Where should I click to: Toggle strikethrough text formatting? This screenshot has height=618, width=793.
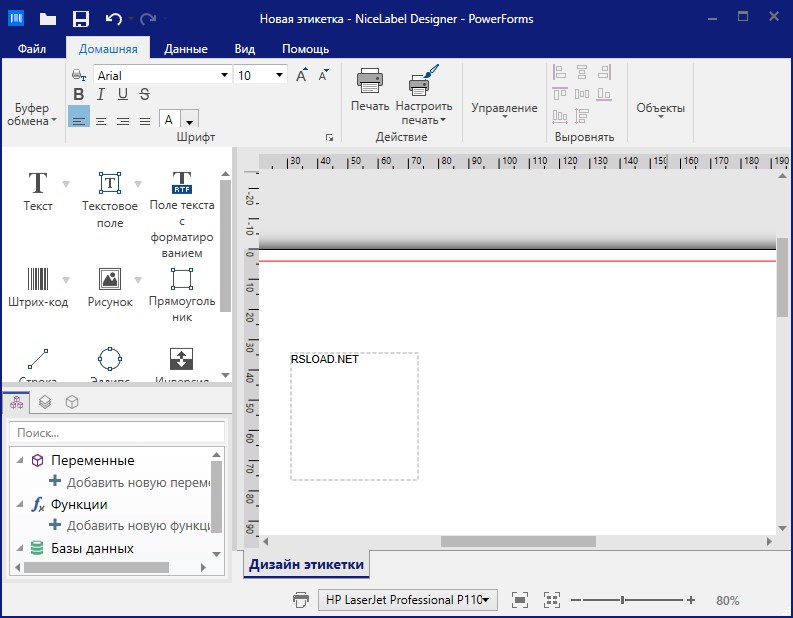145,95
